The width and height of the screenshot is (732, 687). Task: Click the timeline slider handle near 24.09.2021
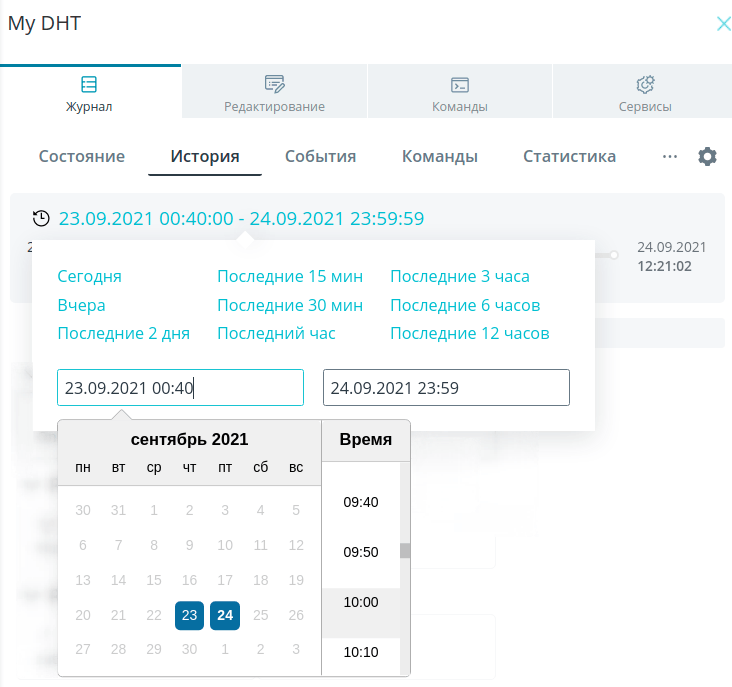[614, 255]
